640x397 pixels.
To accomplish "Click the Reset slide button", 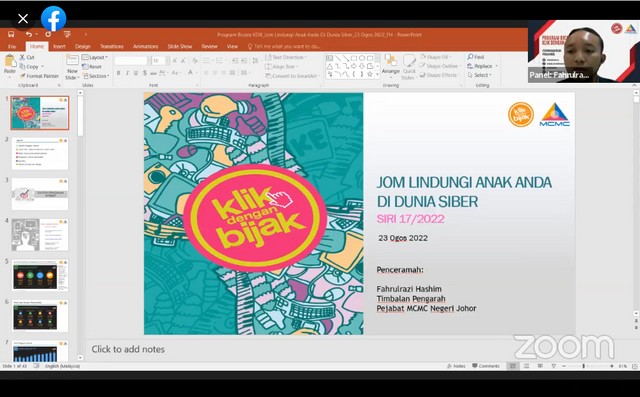I will 92,67.
